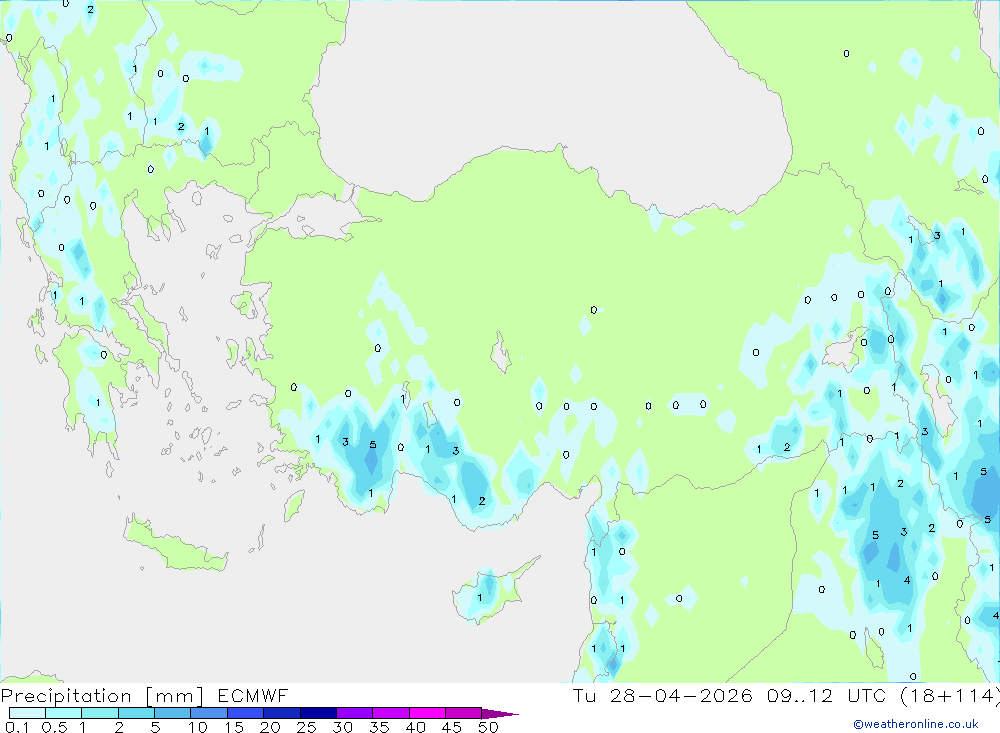Click the '09..12 UTC' time range text
The height and width of the screenshot is (733, 1000).
pyautogui.click(x=827, y=695)
